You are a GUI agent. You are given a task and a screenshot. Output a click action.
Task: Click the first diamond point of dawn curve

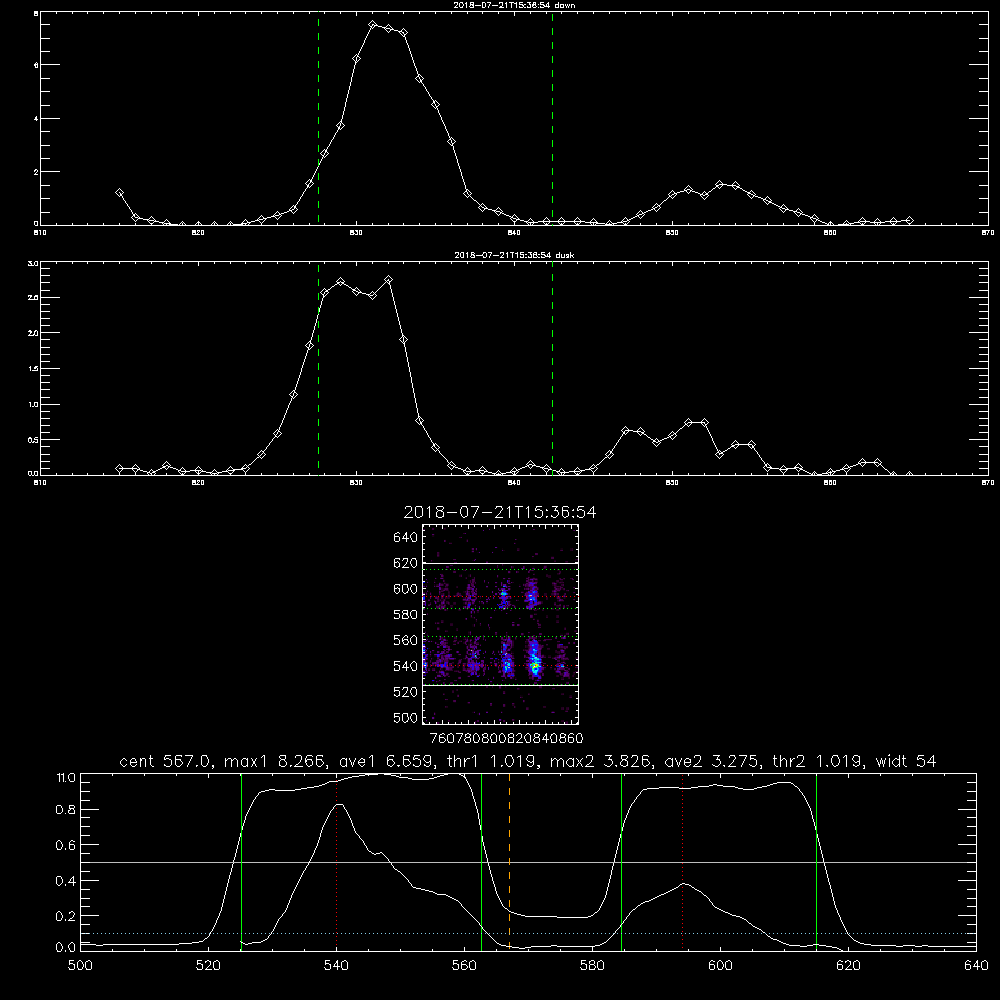(x=119, y=193)
